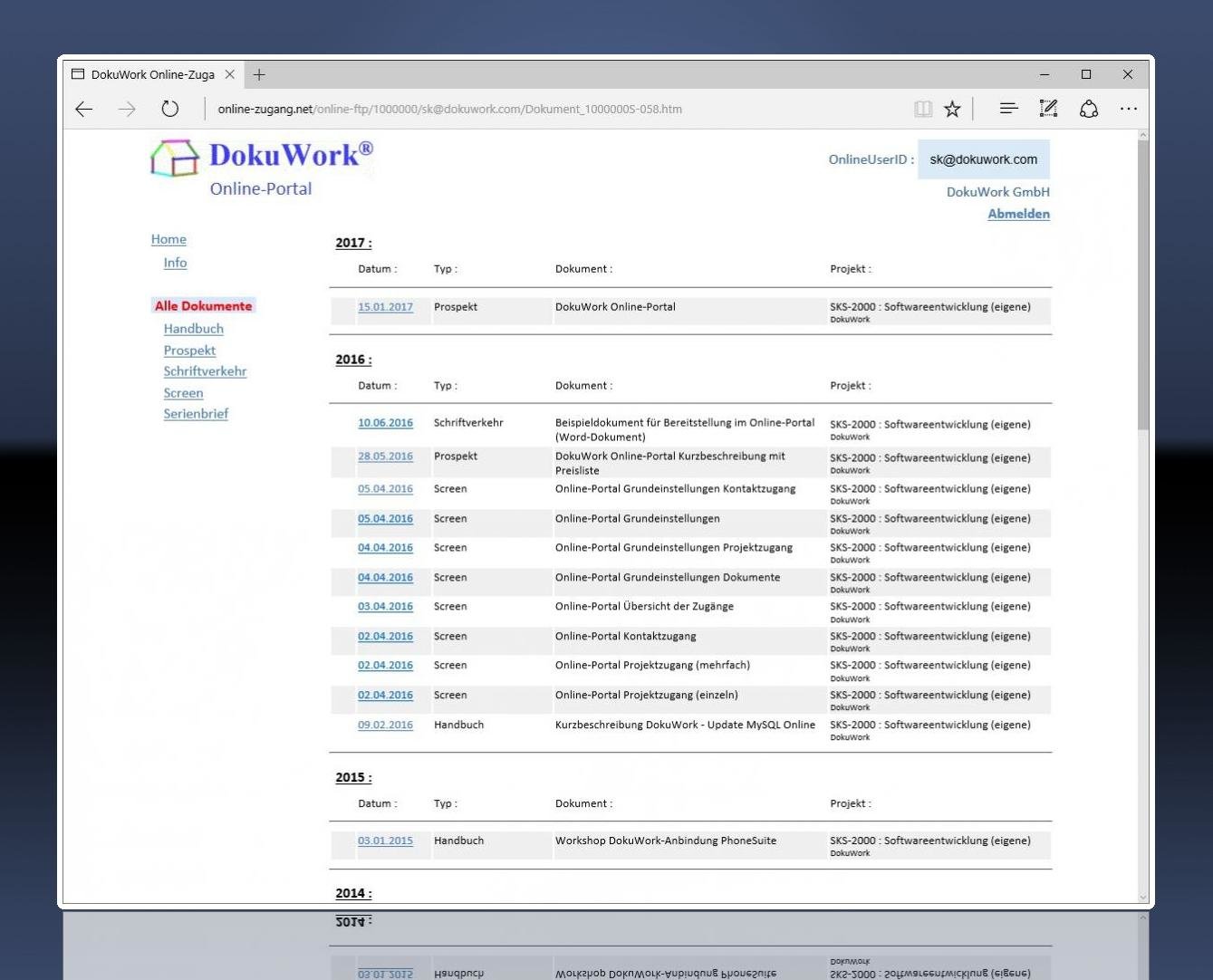
Task: Open the Hub lines icon
Action: click(x=1008, y=109)
